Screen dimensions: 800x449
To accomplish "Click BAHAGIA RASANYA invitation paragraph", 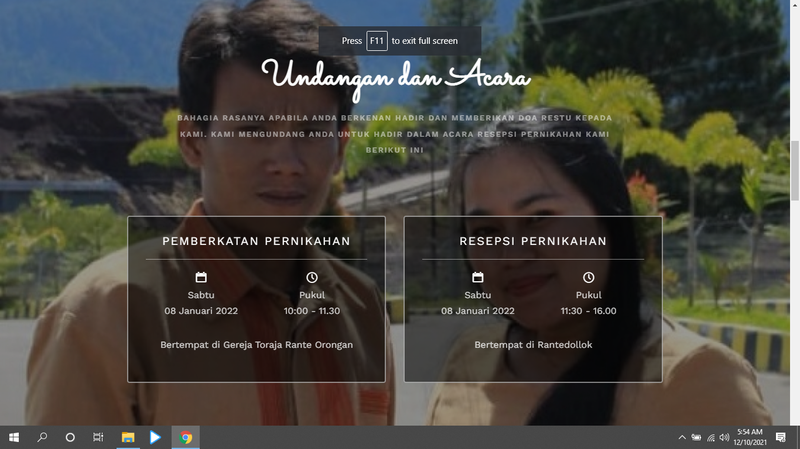I will [x=394, y=134].
